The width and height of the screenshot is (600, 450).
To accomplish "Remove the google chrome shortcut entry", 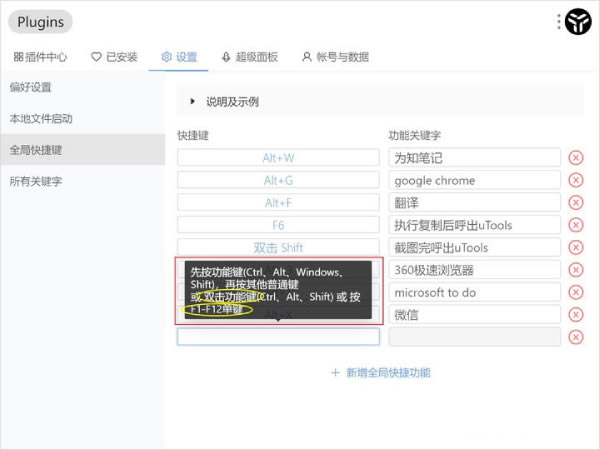I will point(576,180).
